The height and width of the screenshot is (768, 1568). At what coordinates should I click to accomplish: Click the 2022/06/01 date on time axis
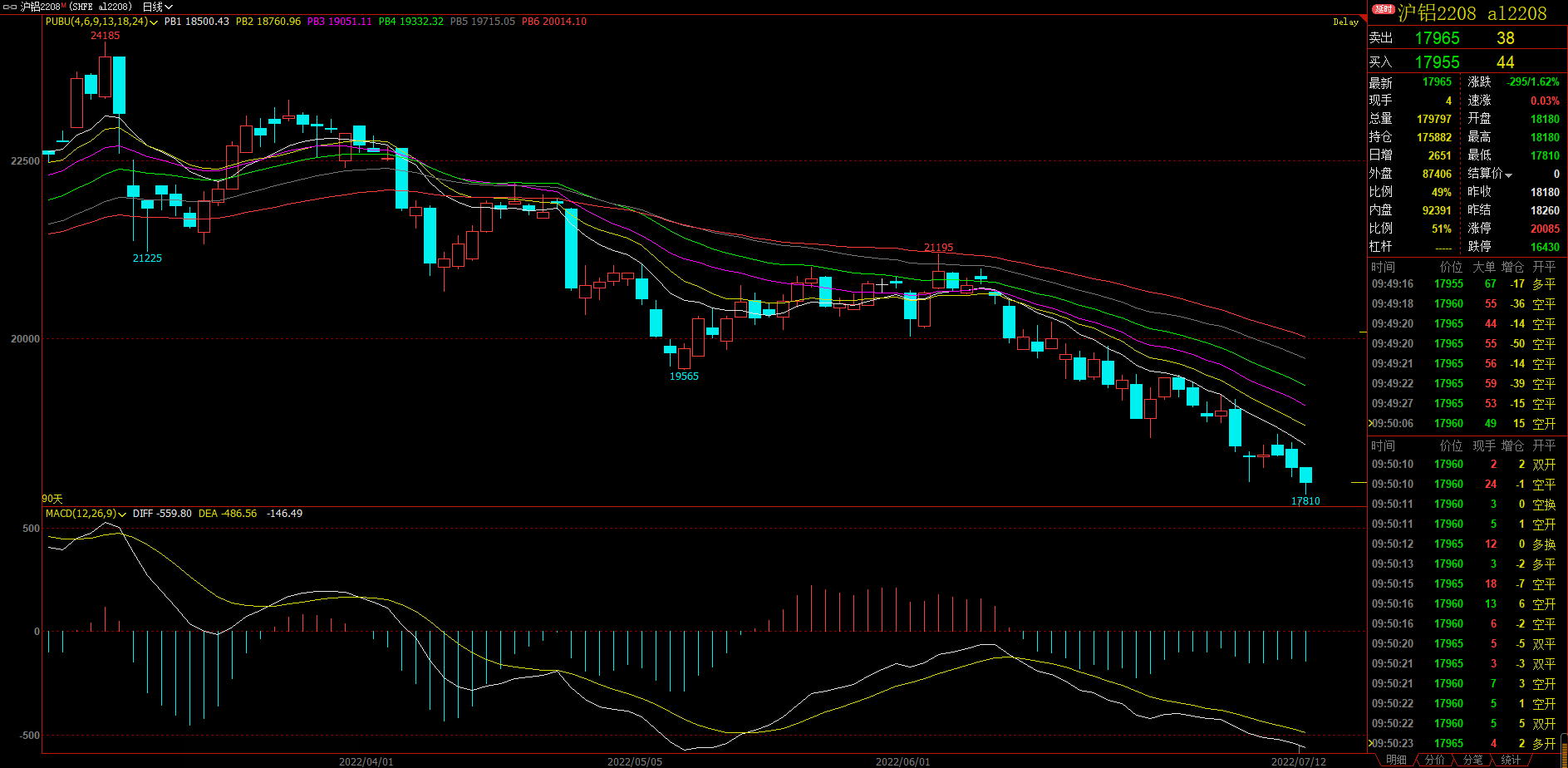click(x=902, y=761)
